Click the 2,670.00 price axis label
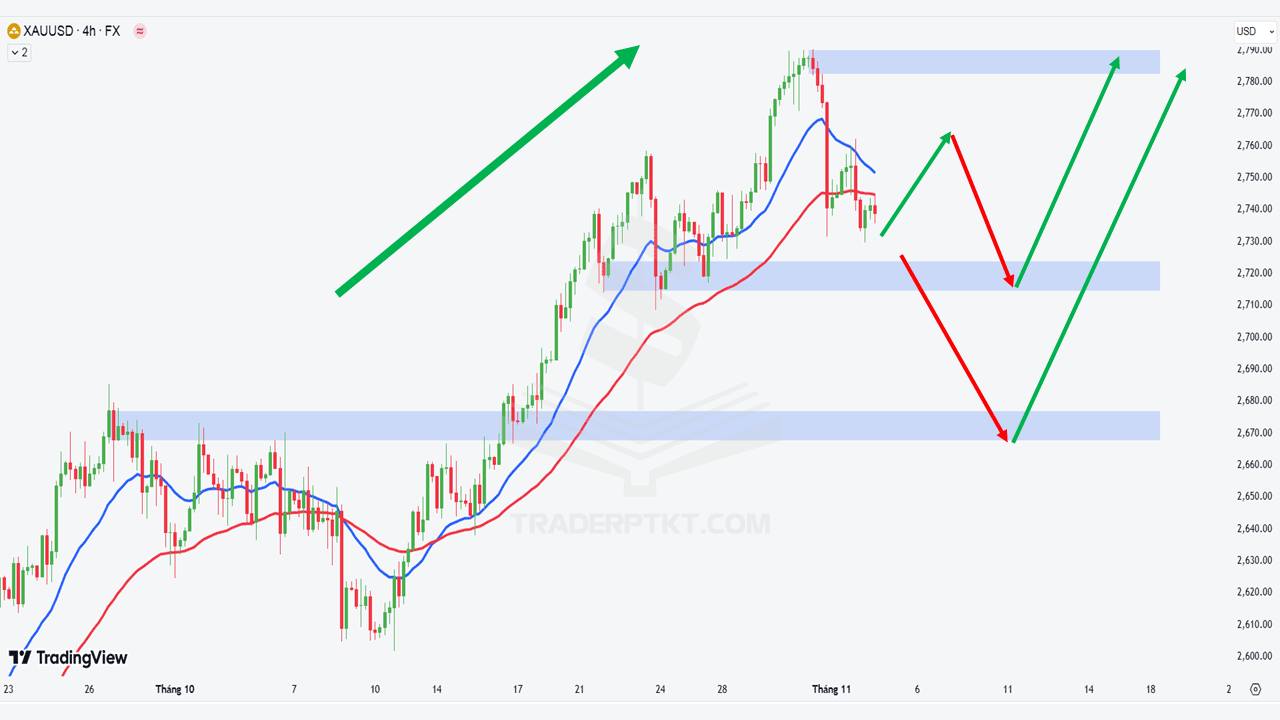 (1254, 433)
